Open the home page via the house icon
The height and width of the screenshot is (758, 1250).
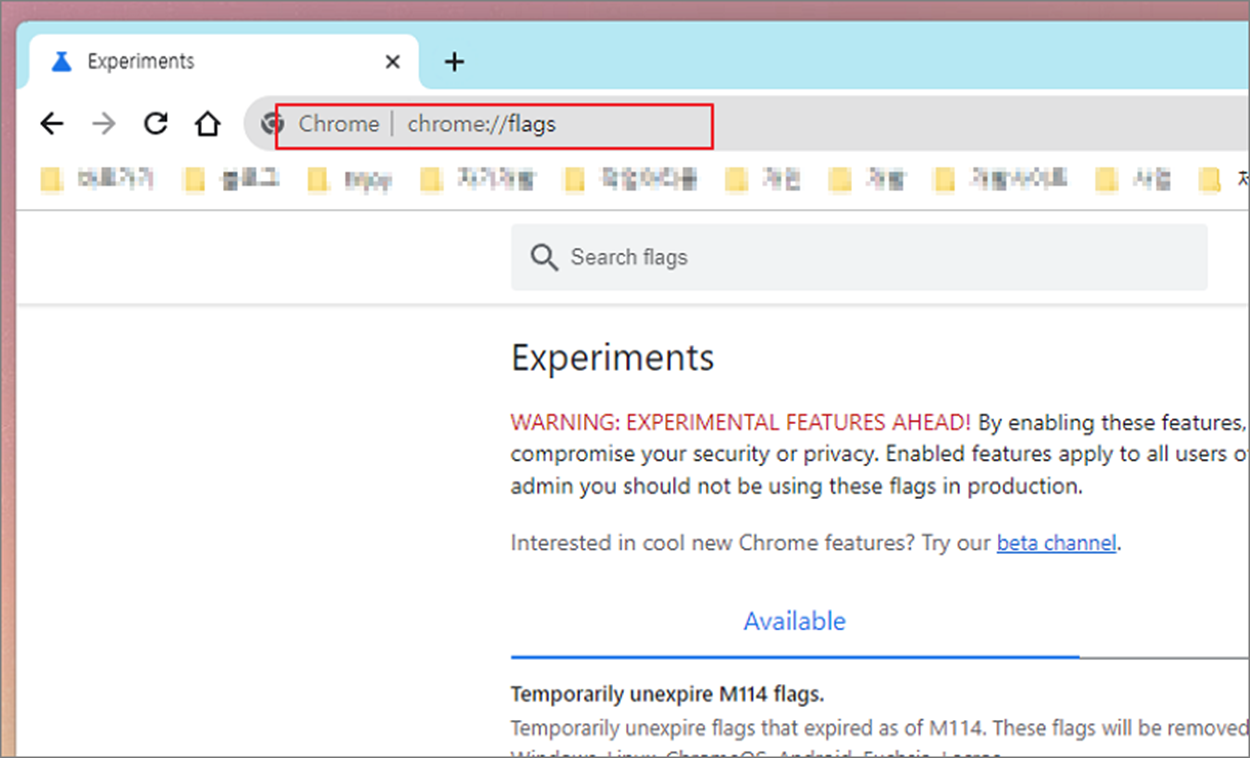point(207,124)
